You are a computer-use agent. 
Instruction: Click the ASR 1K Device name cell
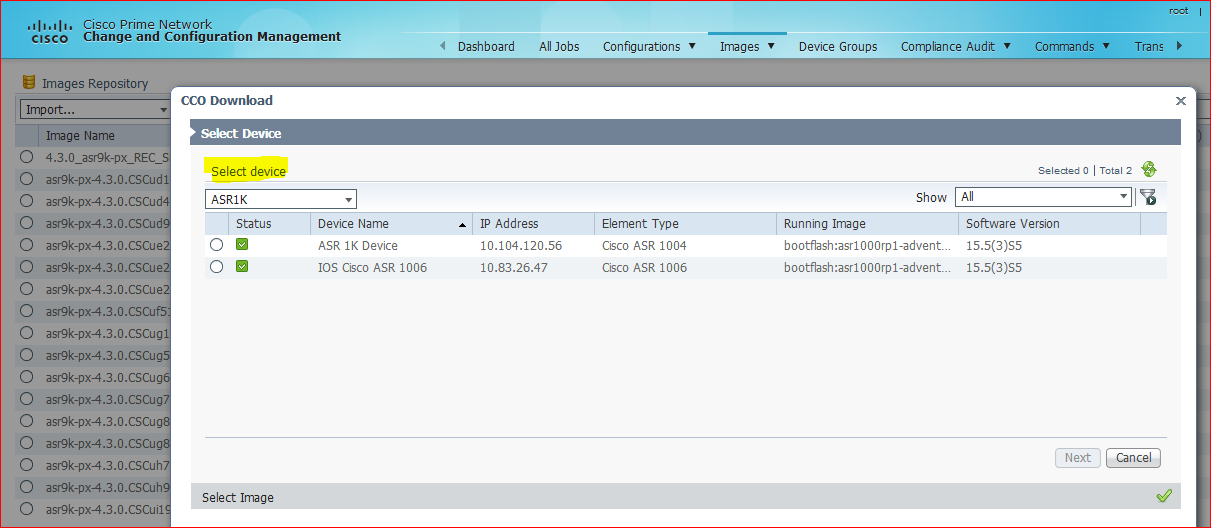click(x=358, y=246)
